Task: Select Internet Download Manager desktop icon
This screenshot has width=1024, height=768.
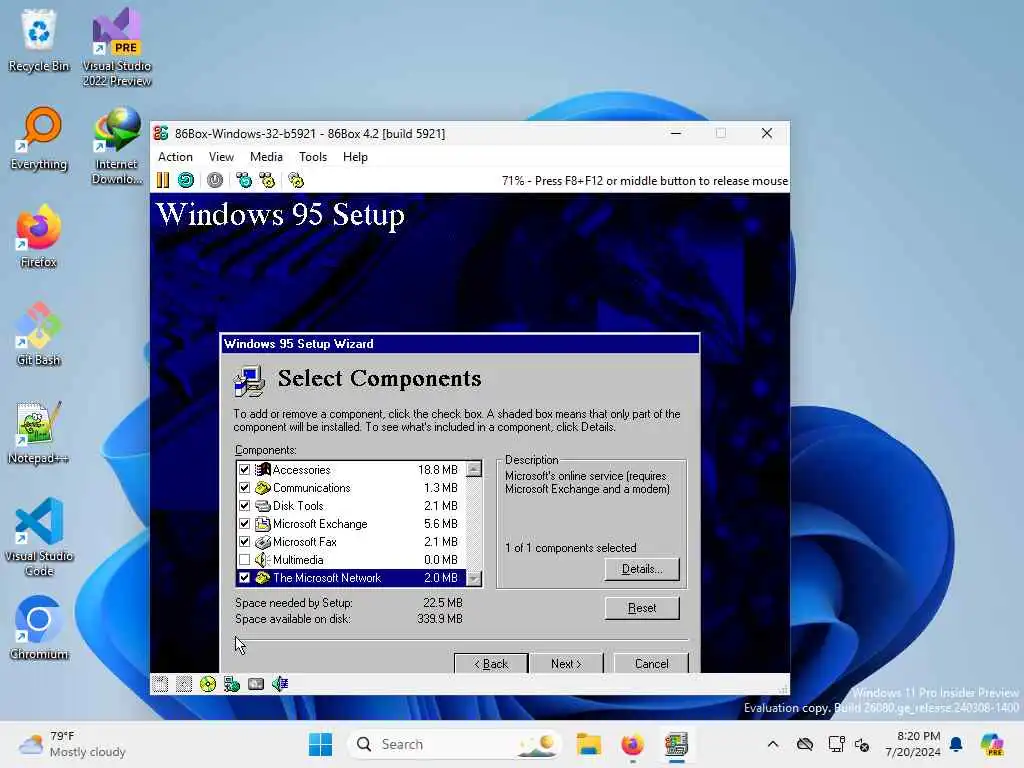Action: (117, 146)
